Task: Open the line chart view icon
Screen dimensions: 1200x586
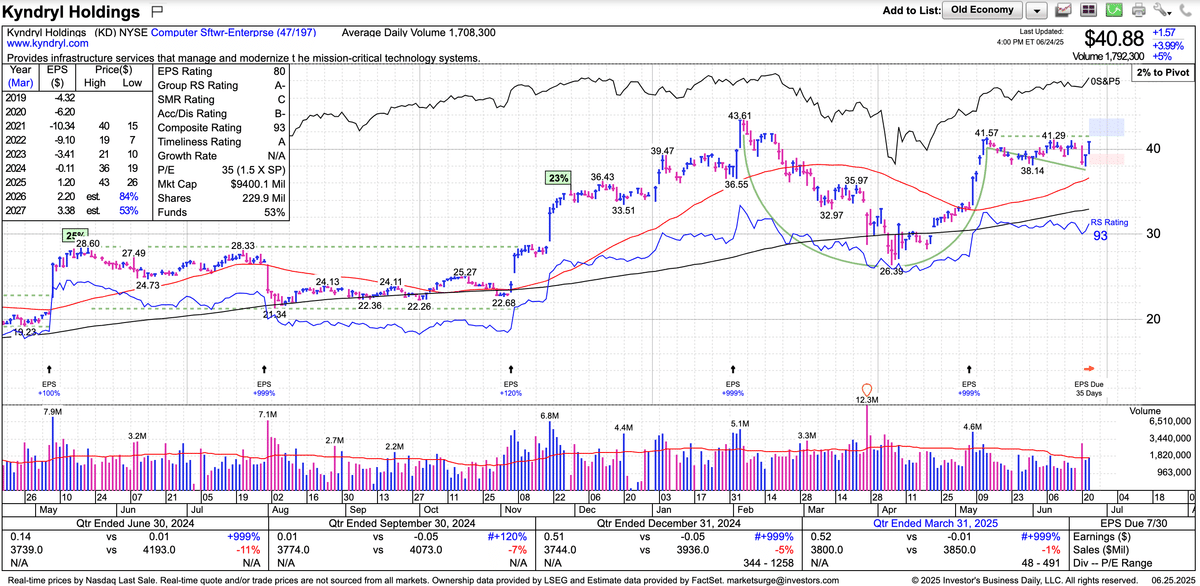Action: [x=1064, y=11]
